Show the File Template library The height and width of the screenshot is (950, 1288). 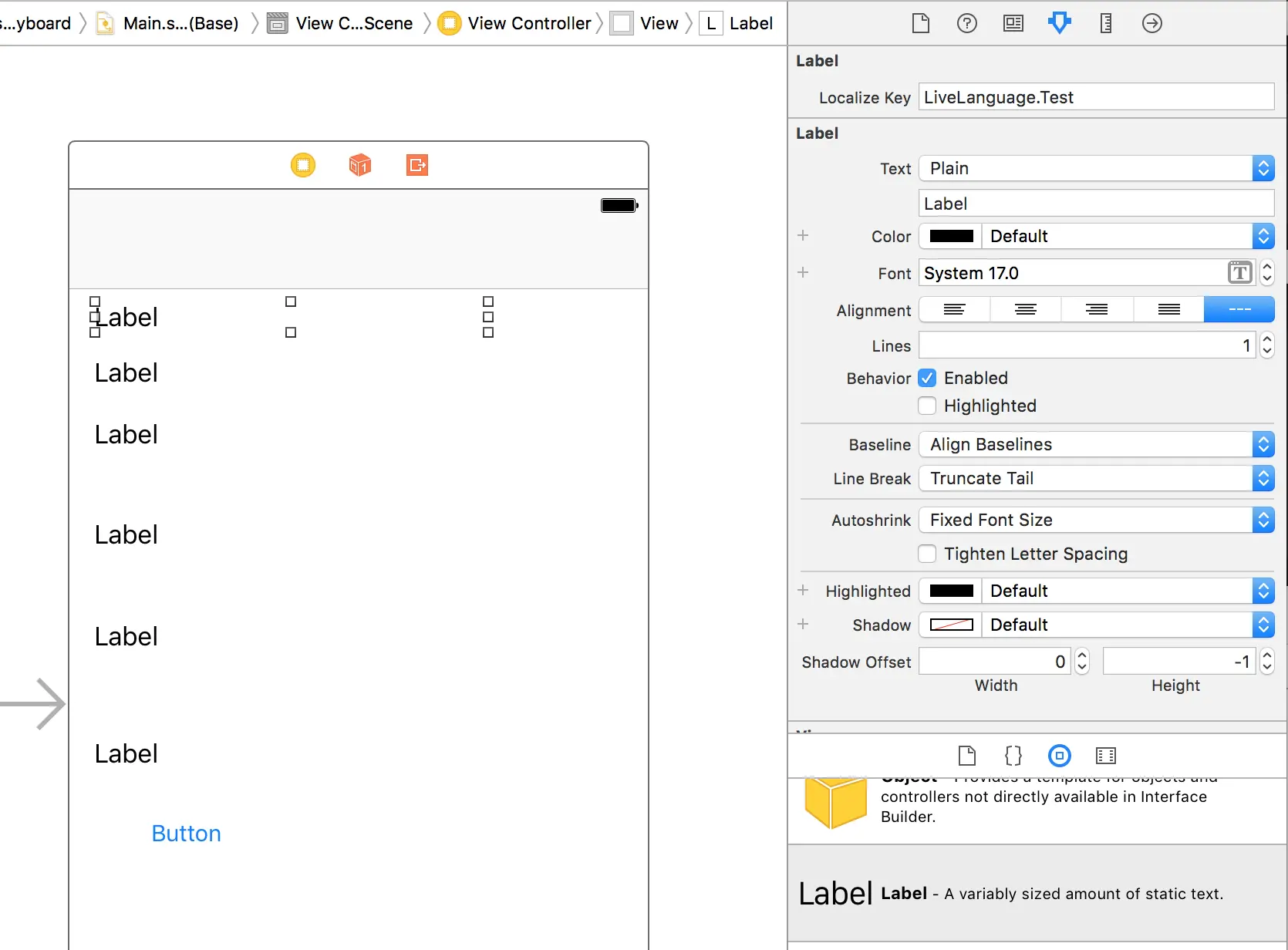pyautogui.click(x=966, y=756)
